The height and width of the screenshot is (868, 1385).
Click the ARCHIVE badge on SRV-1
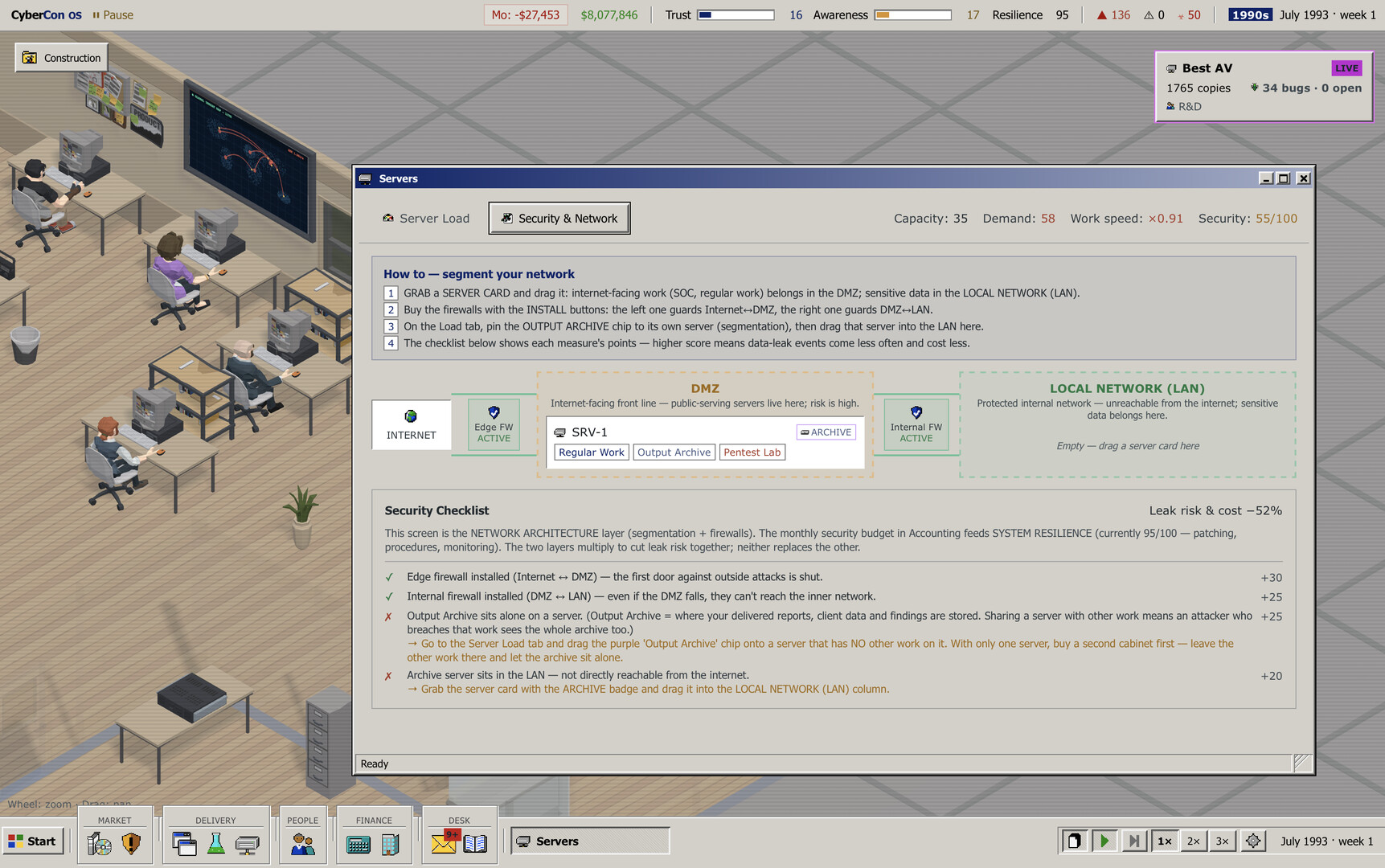coord(826,432)
